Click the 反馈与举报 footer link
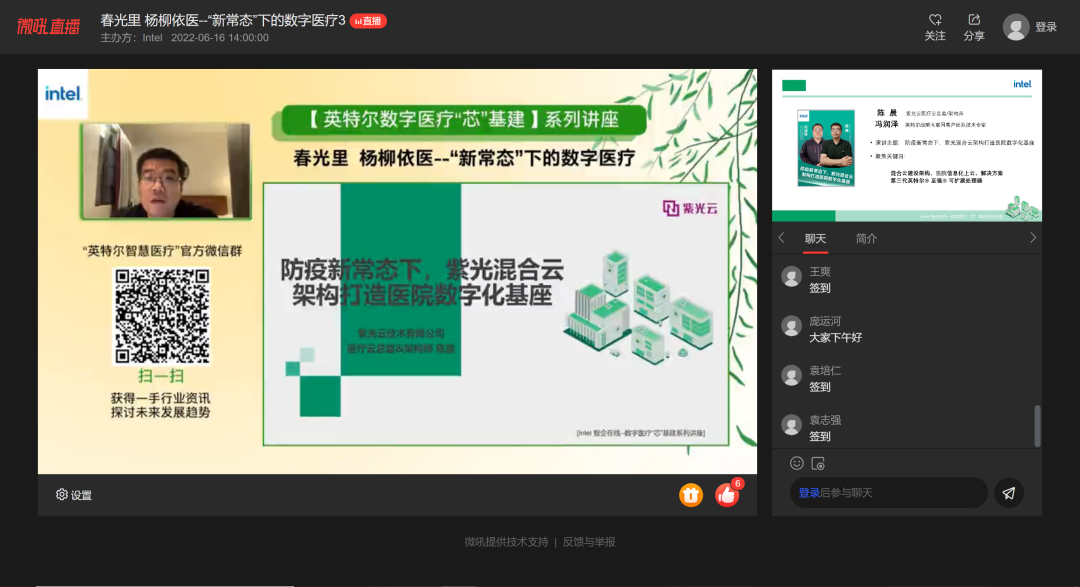This screenshot has width=1080, height=587. 589,542
